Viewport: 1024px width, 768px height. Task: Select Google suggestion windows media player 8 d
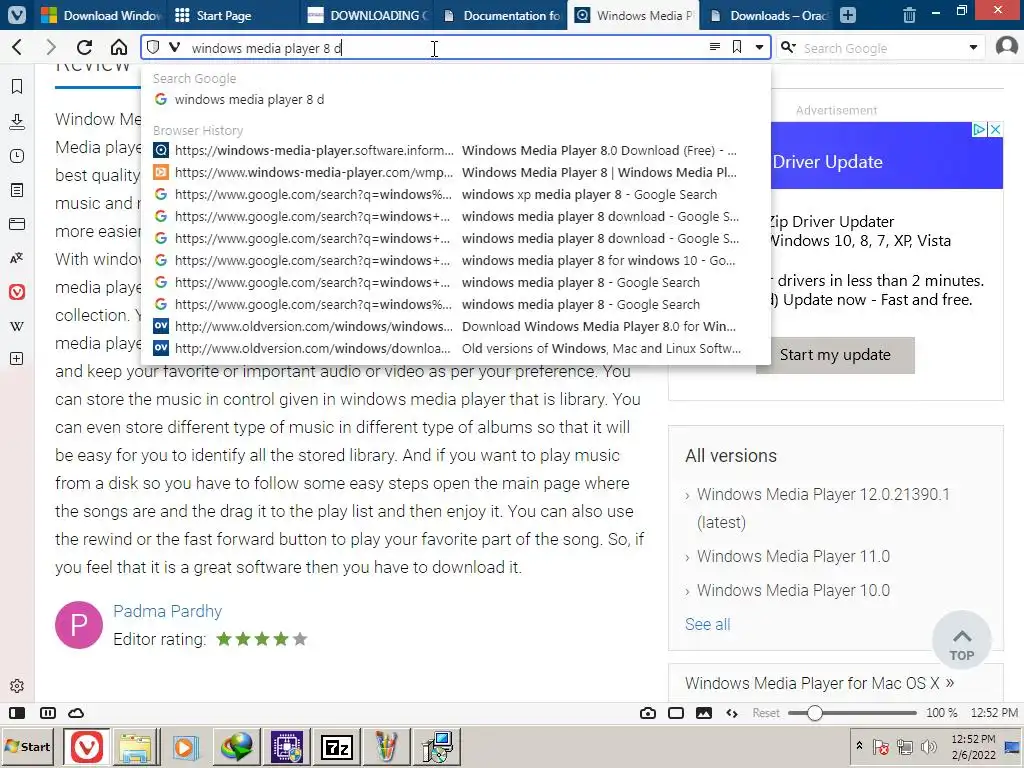(455, 99)
